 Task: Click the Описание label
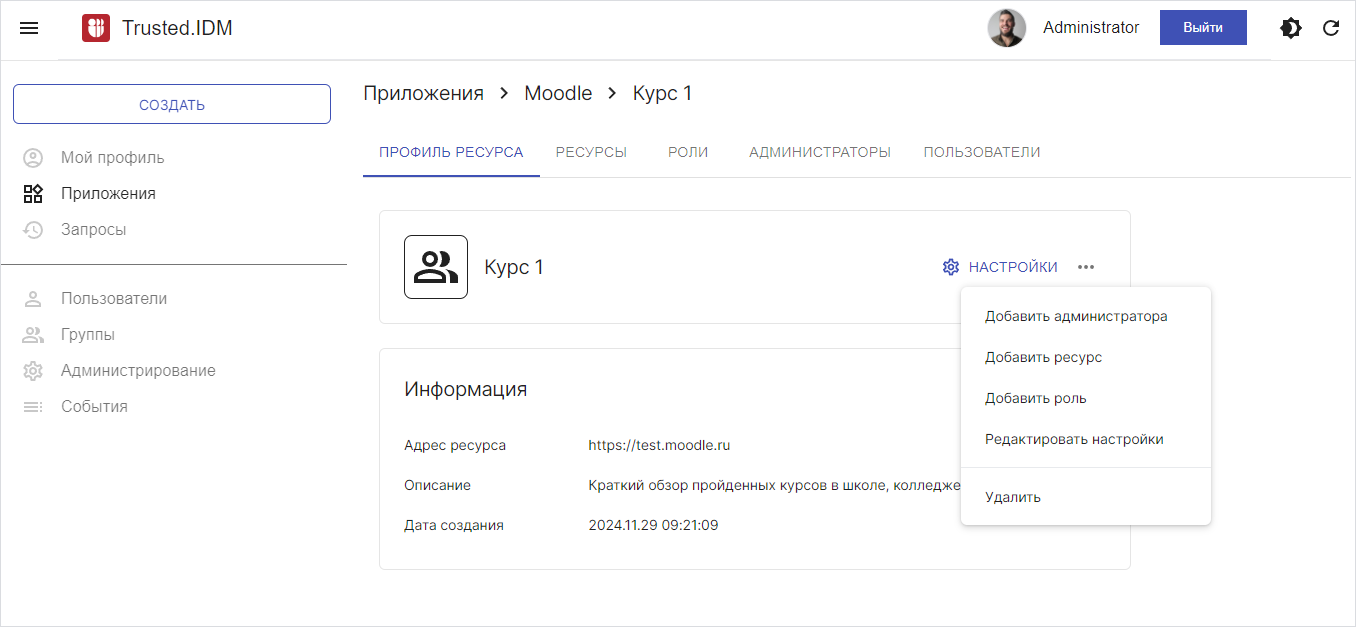click(x=437, y=486)
